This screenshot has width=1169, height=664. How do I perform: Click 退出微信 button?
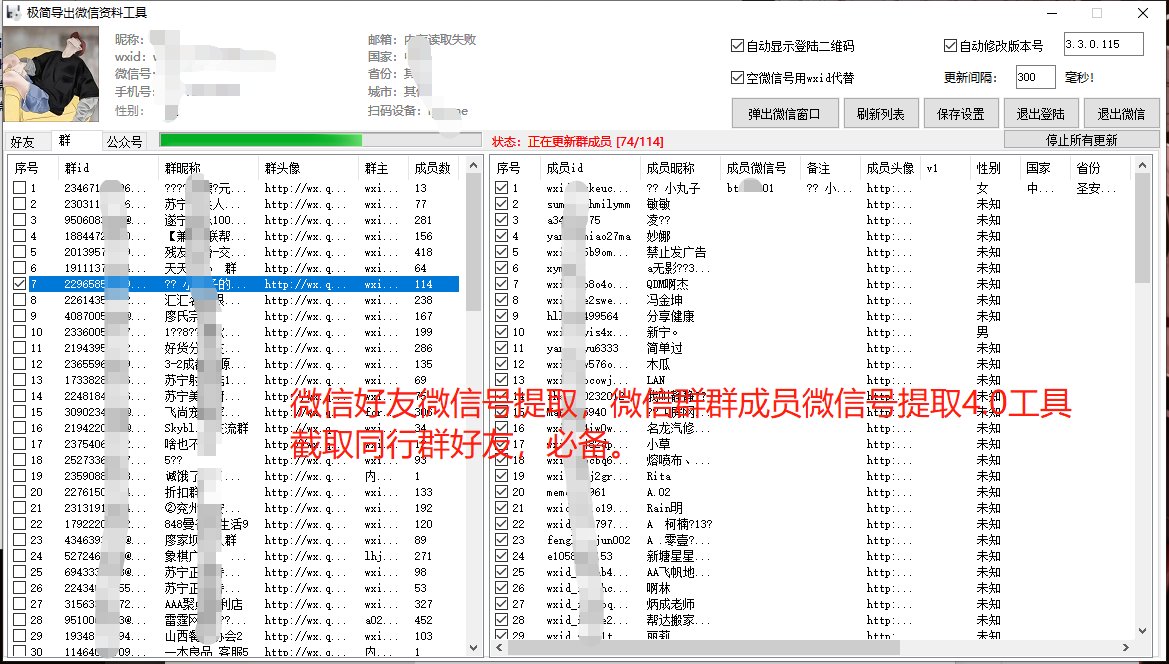(1121, 114)
